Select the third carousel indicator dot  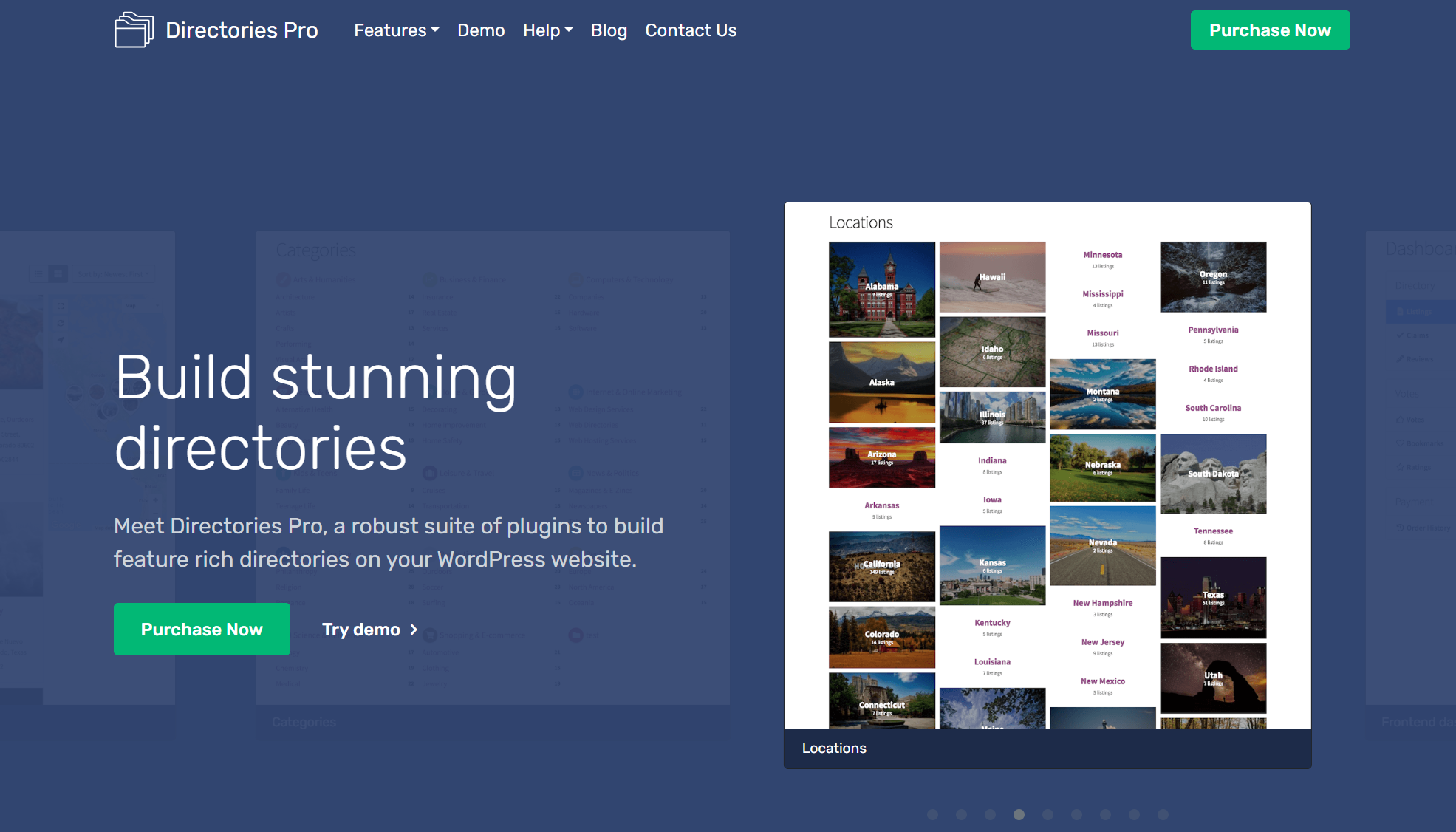(x=991, y=814)
